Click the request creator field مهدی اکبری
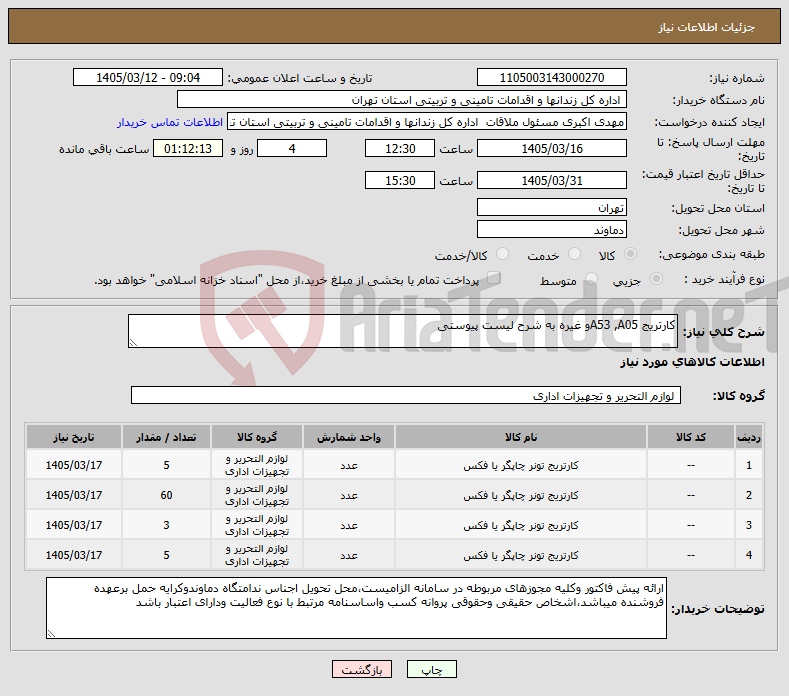 pyautogui.click(x=427, y=122)
